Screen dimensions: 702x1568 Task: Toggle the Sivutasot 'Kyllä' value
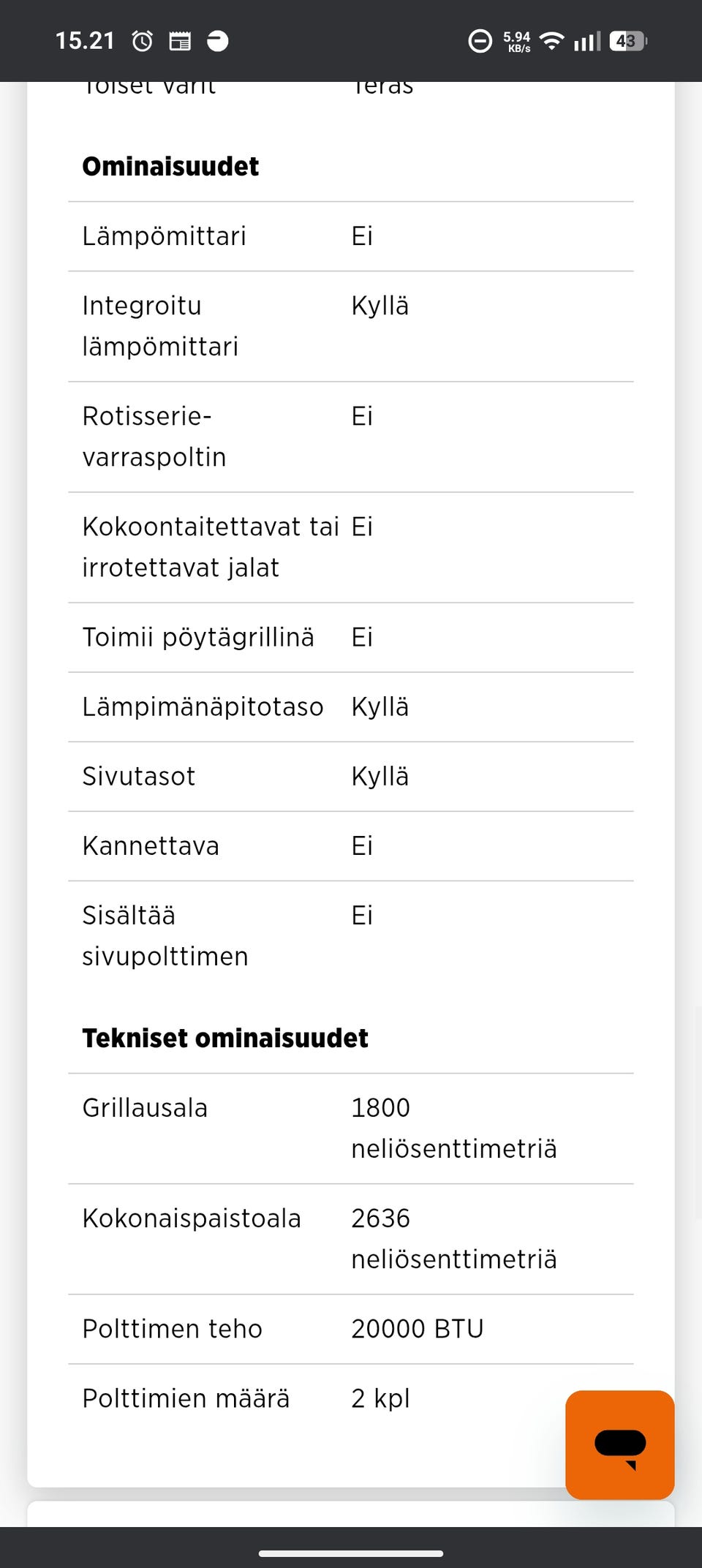(380, 776)
